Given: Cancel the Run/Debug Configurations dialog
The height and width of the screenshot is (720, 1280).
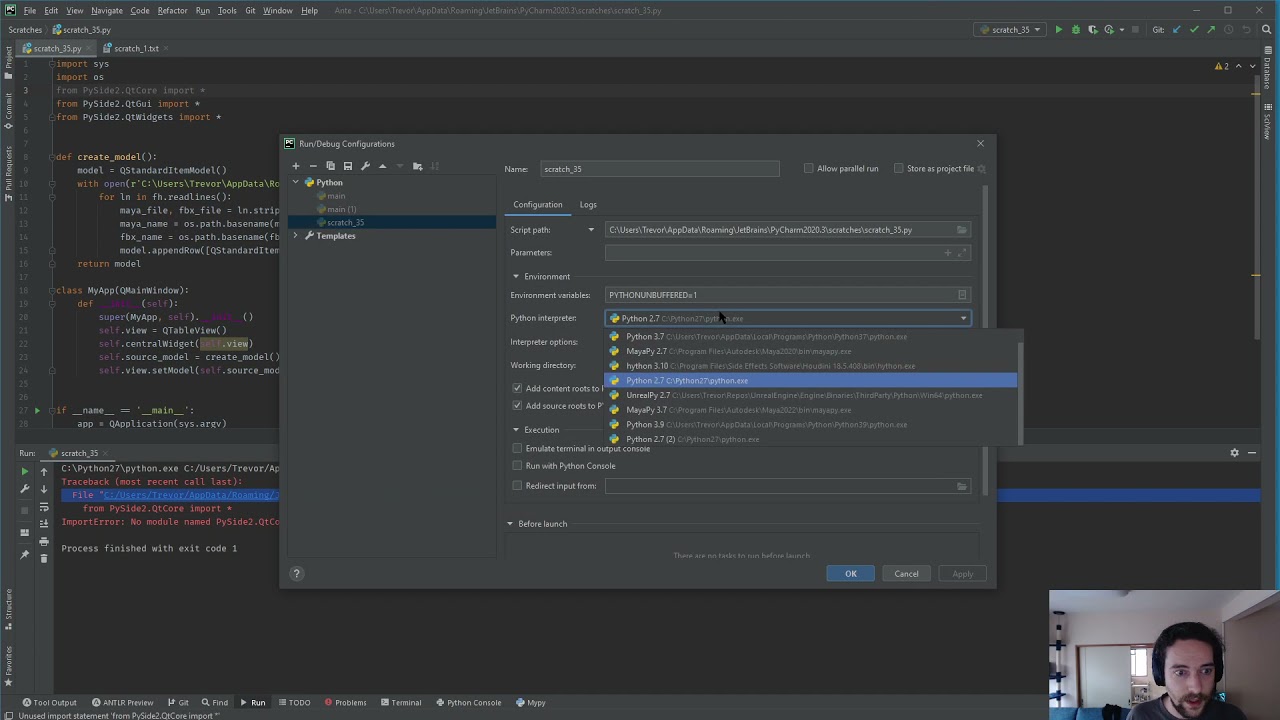Looking at the screenshot, I should (x=906, y=574).
